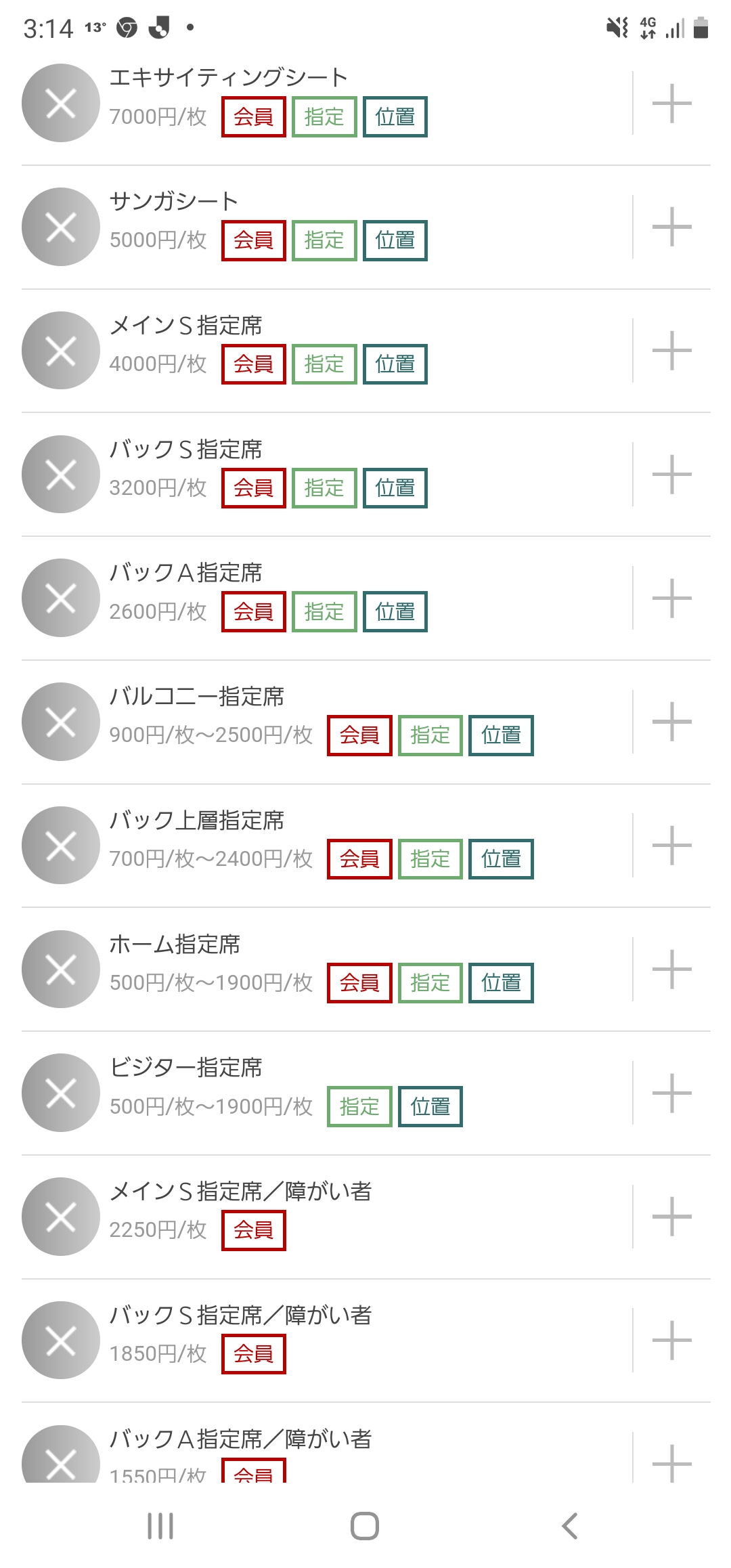The width and height of the screenshot is (731, 1568).
Task: Add ビジター指定席 ticket using plus
Action: [671, 1093]
